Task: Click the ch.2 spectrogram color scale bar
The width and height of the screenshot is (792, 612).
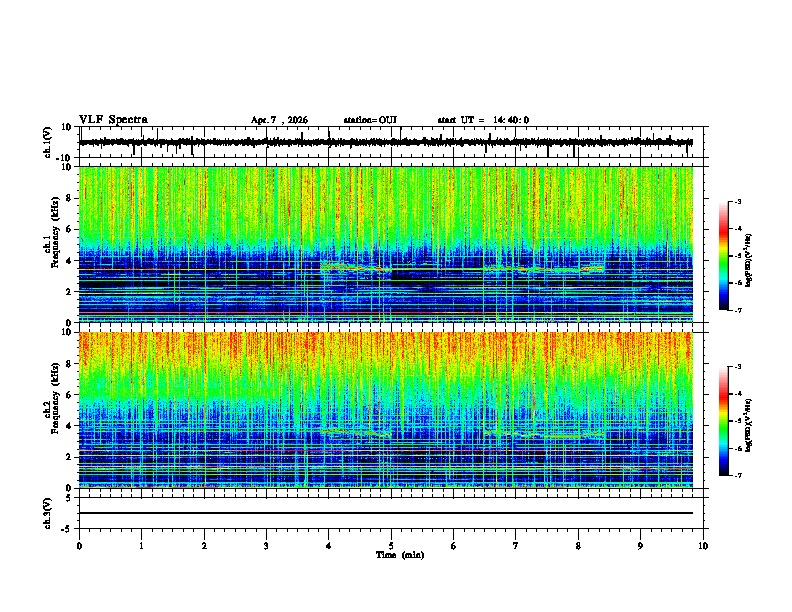Action: click(723, 421)
